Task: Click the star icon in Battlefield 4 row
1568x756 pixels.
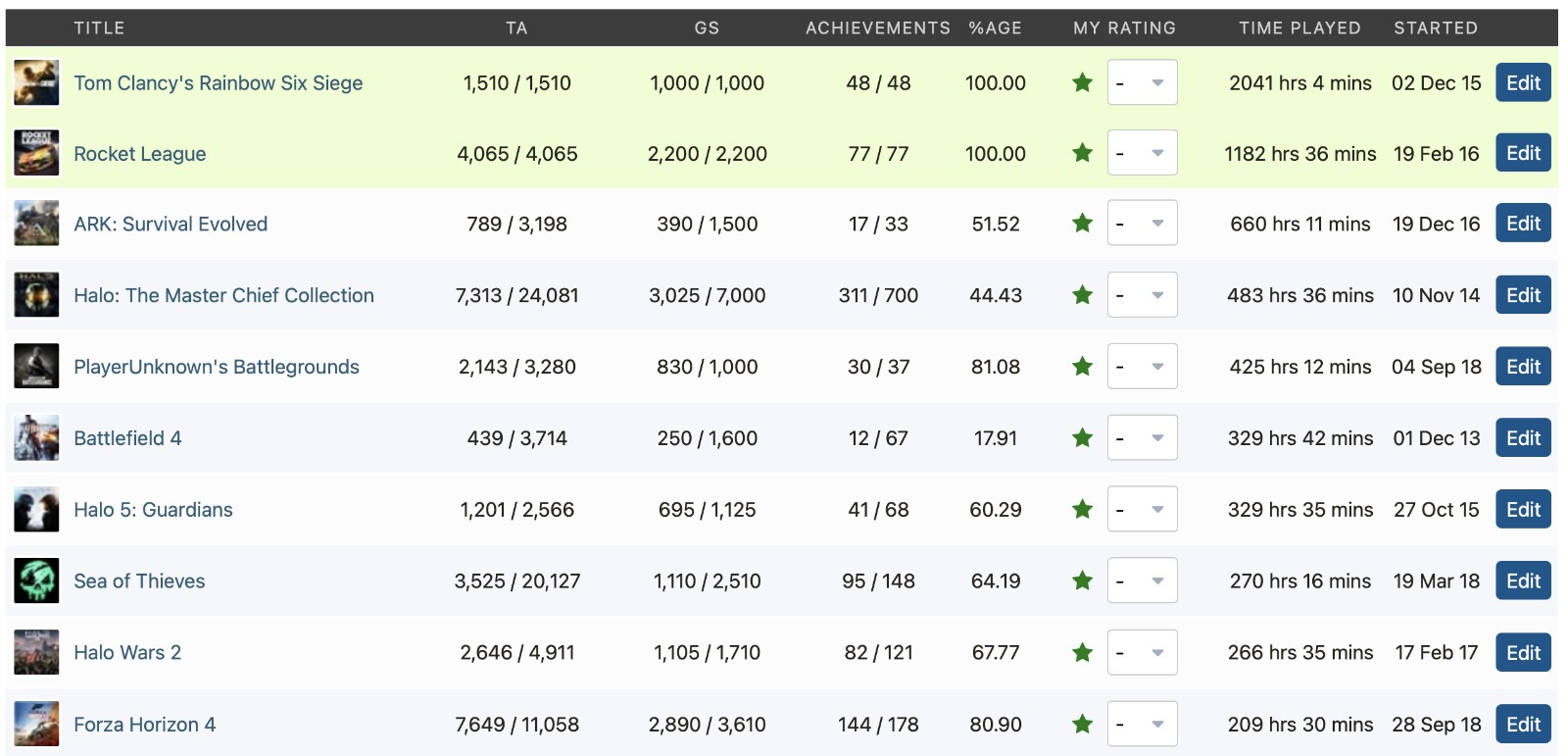Action: coord(1082,438)
